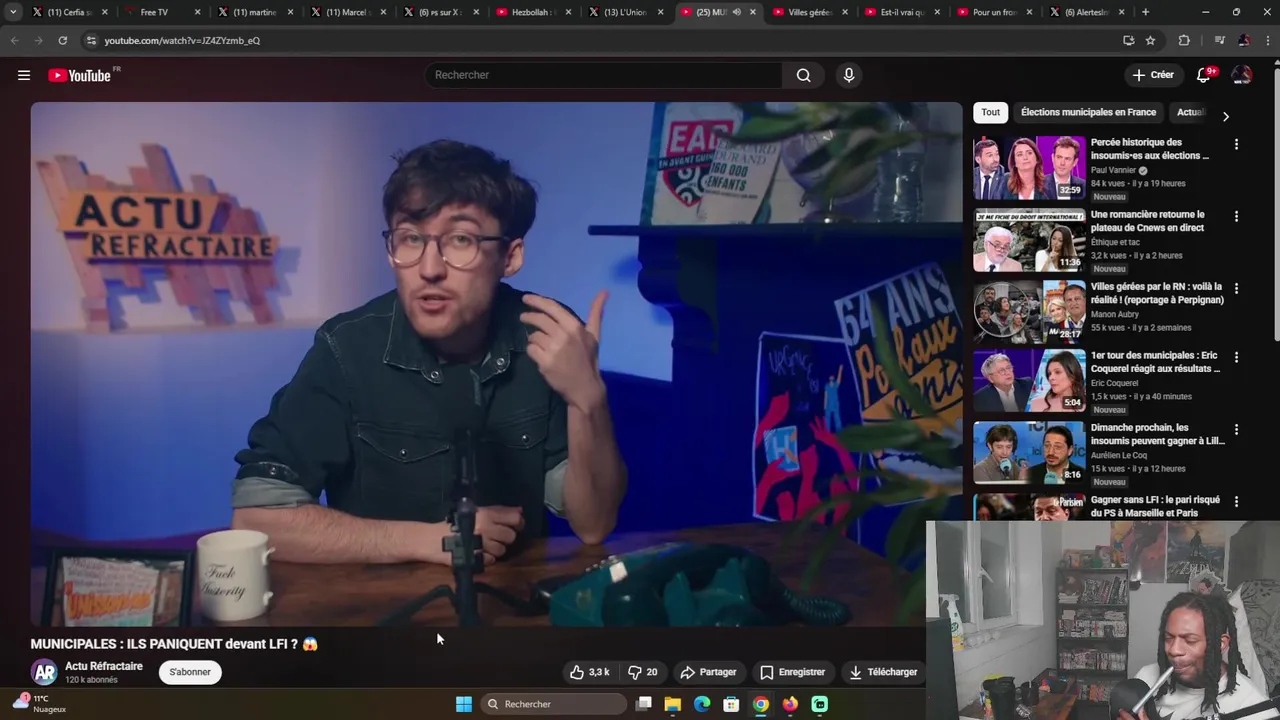Open Microsoft Edge from taskbar
The image size is (1280, 720).
pyautogui.click(x=702, y=704)
